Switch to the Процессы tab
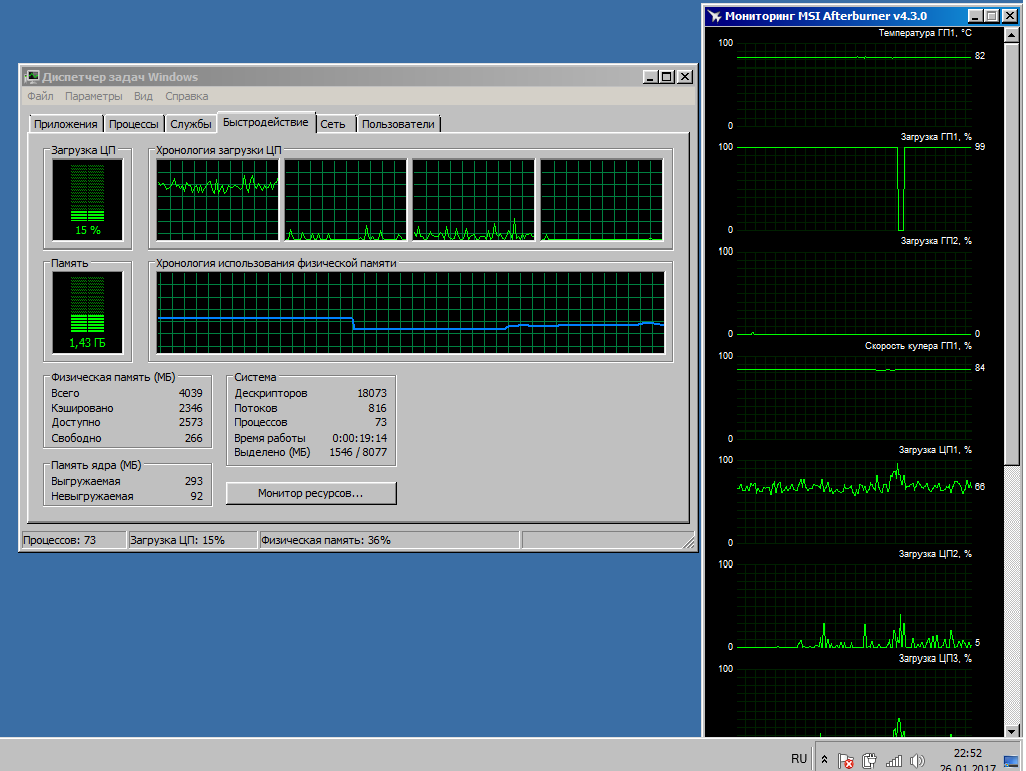This screenshot has height=771, width=1026. point(133,124)
